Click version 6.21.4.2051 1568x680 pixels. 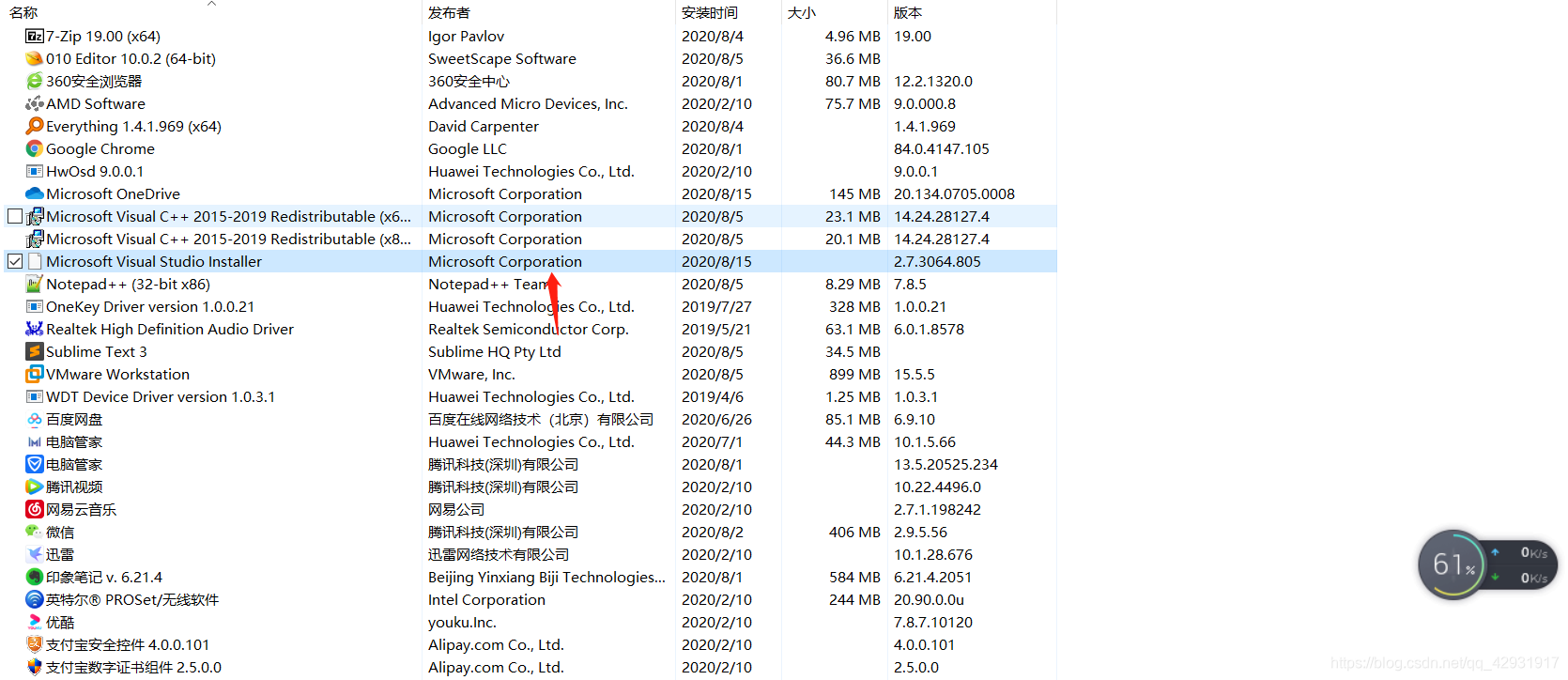(x=932, y=577)
